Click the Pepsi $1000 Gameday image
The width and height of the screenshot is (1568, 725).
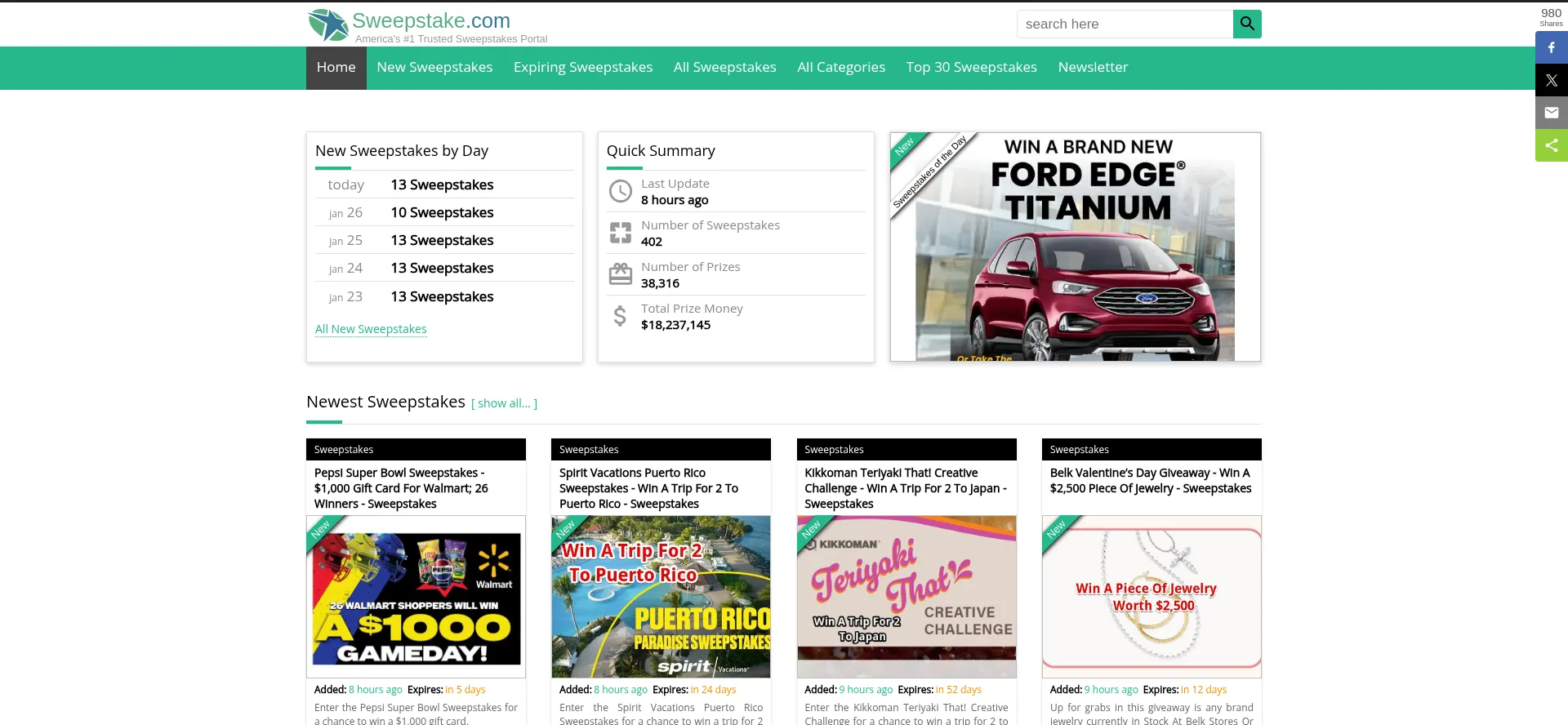pos(416,597)
